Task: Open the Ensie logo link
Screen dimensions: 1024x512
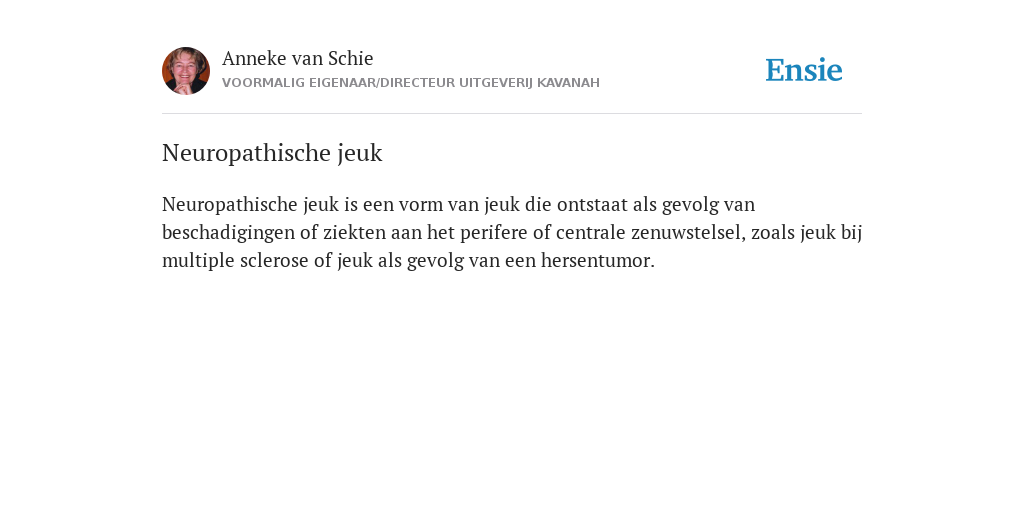Action: (x=804, y=70)
